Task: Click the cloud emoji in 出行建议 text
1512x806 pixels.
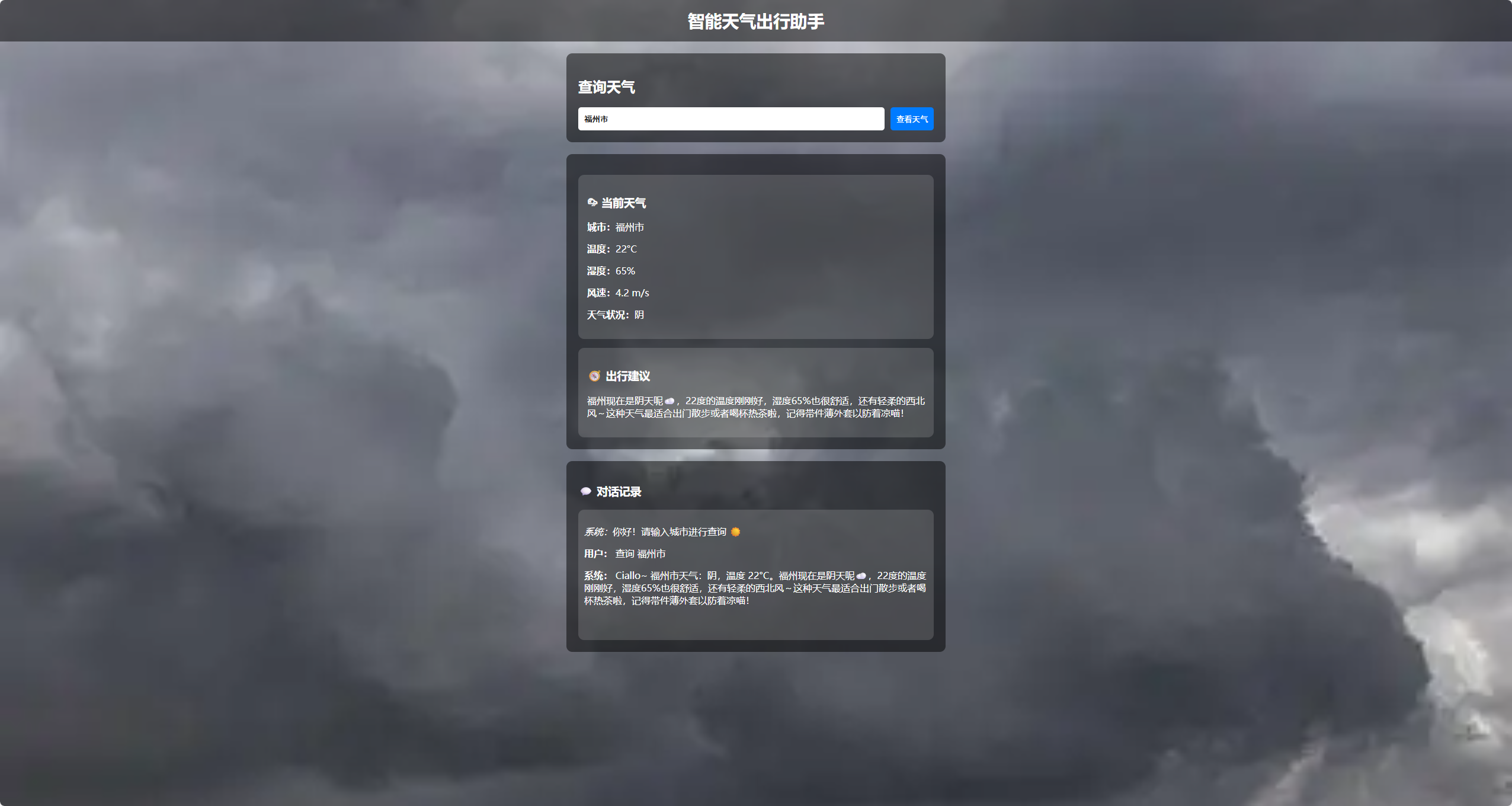Action: point(669,401)
